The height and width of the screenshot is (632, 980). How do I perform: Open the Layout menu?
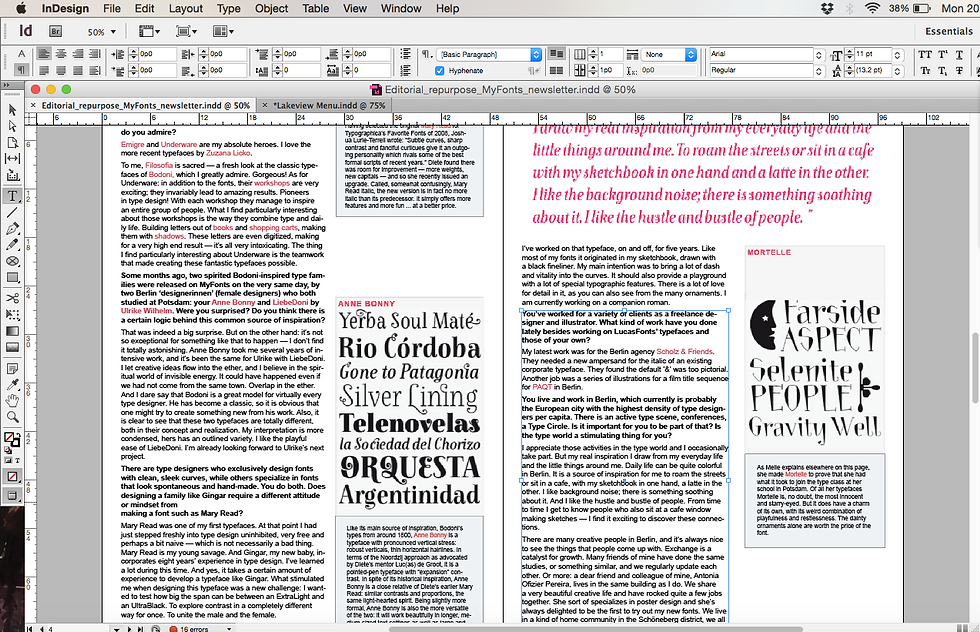point(186,8)
